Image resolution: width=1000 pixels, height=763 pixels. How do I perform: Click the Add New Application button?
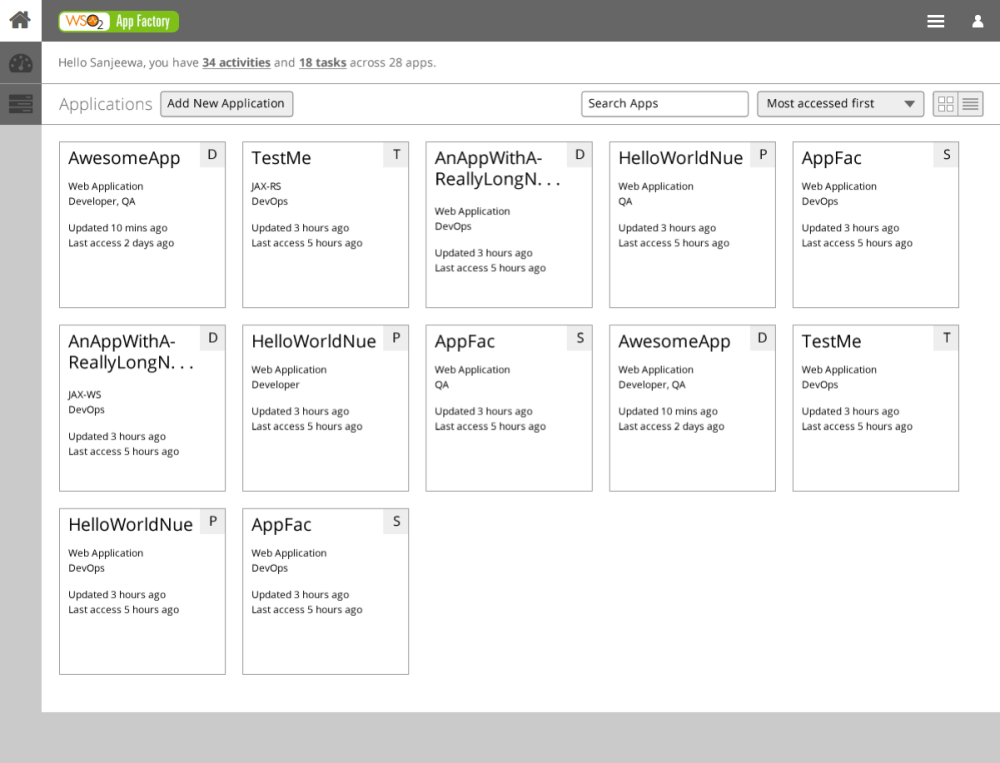[226, 103]
